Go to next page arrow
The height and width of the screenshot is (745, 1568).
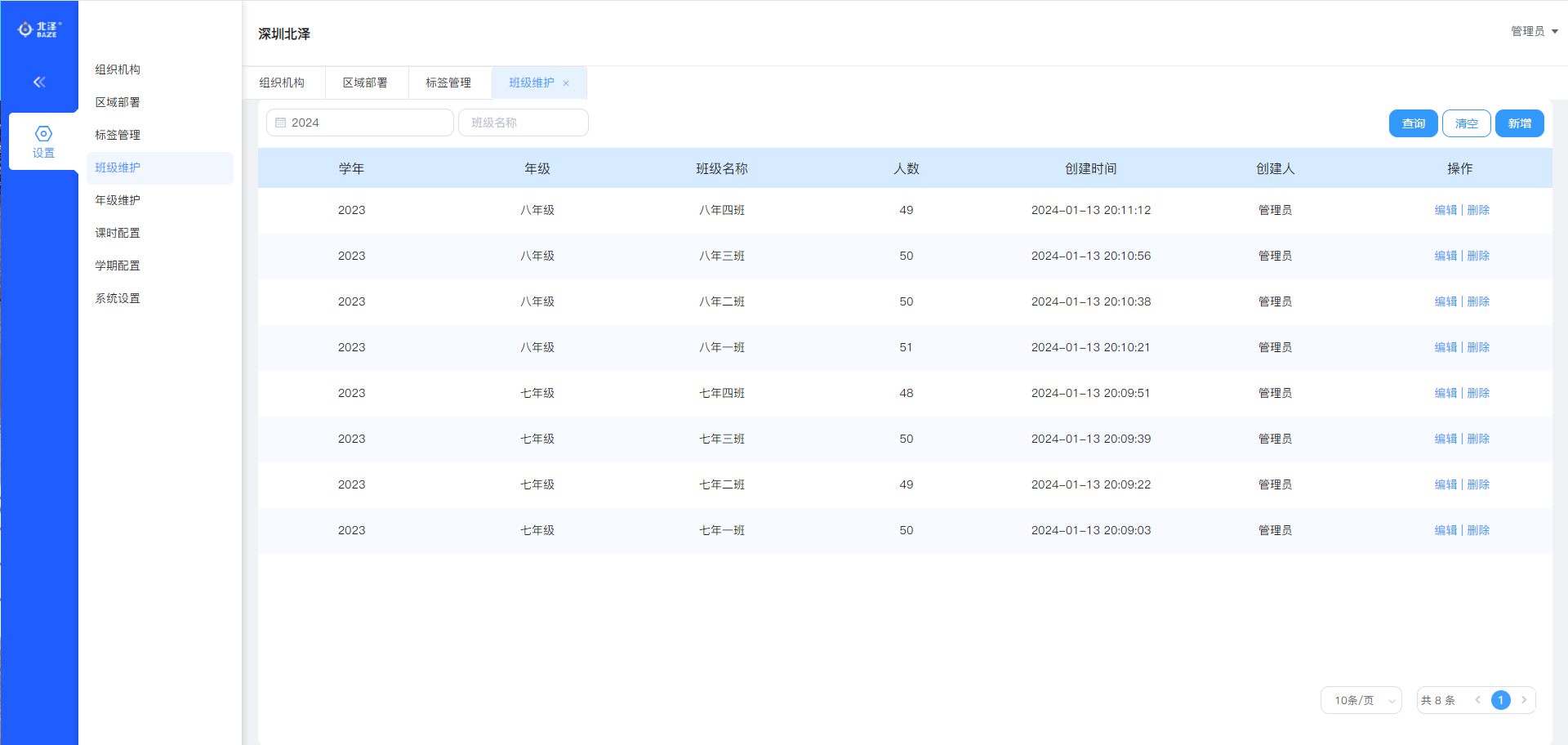[1524, 700]
